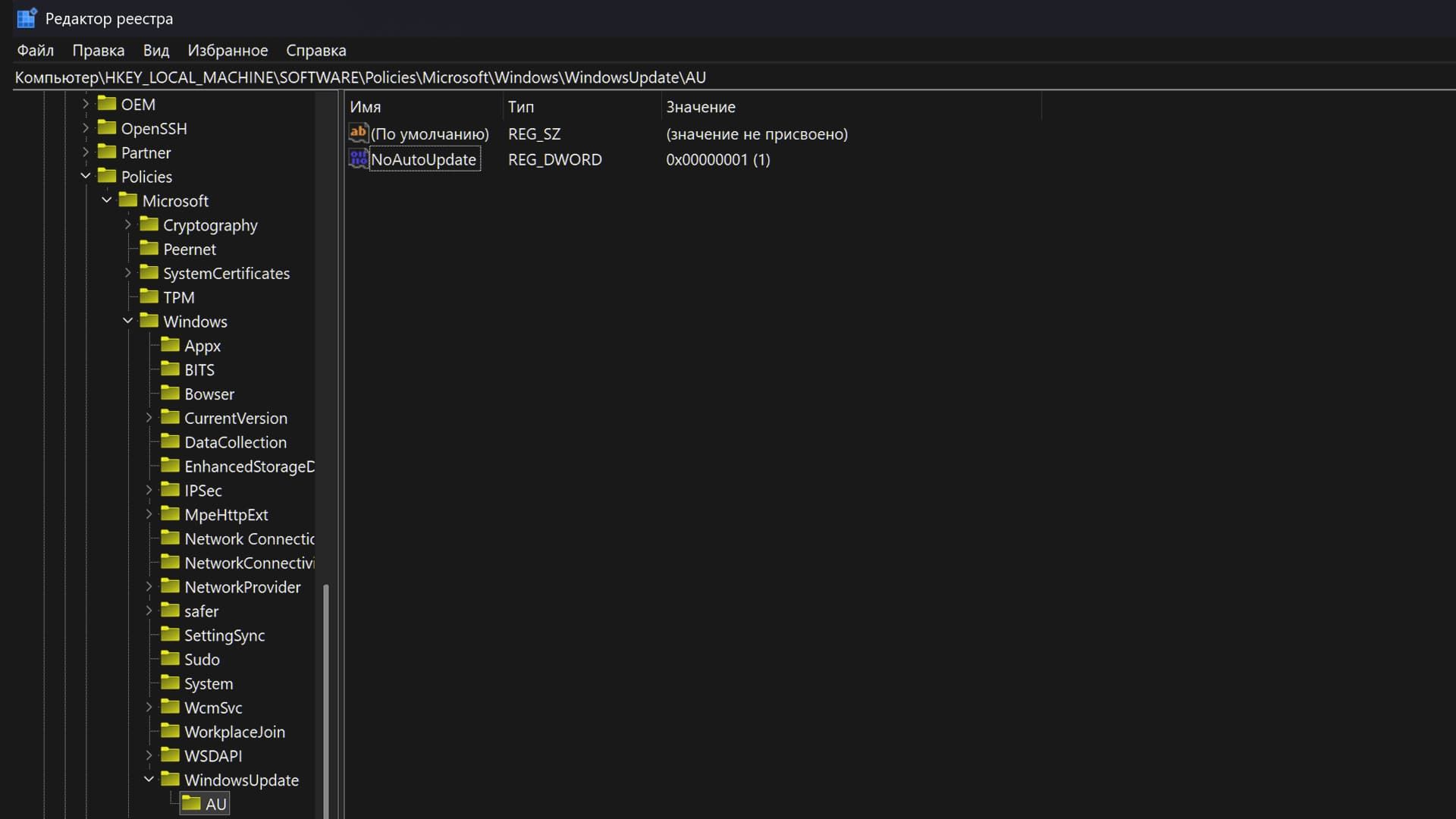Screen dimensions: 1456x819
Task: Click the Bowser folder icon
Action: (171, 393)
